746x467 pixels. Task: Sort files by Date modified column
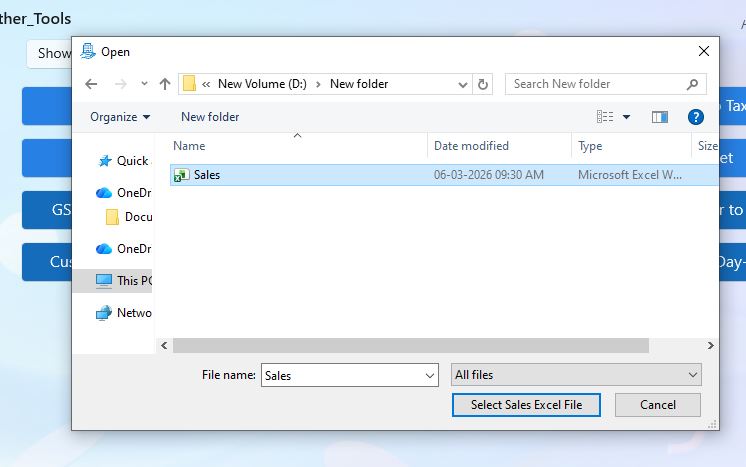tap(471, 146)
